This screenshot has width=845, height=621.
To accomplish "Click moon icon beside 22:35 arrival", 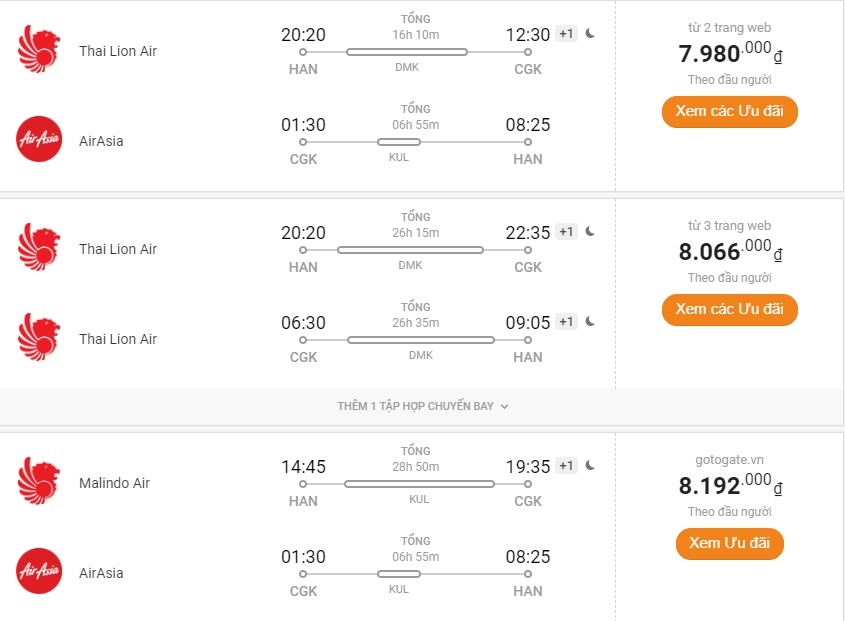I will (x=591, y=232).
